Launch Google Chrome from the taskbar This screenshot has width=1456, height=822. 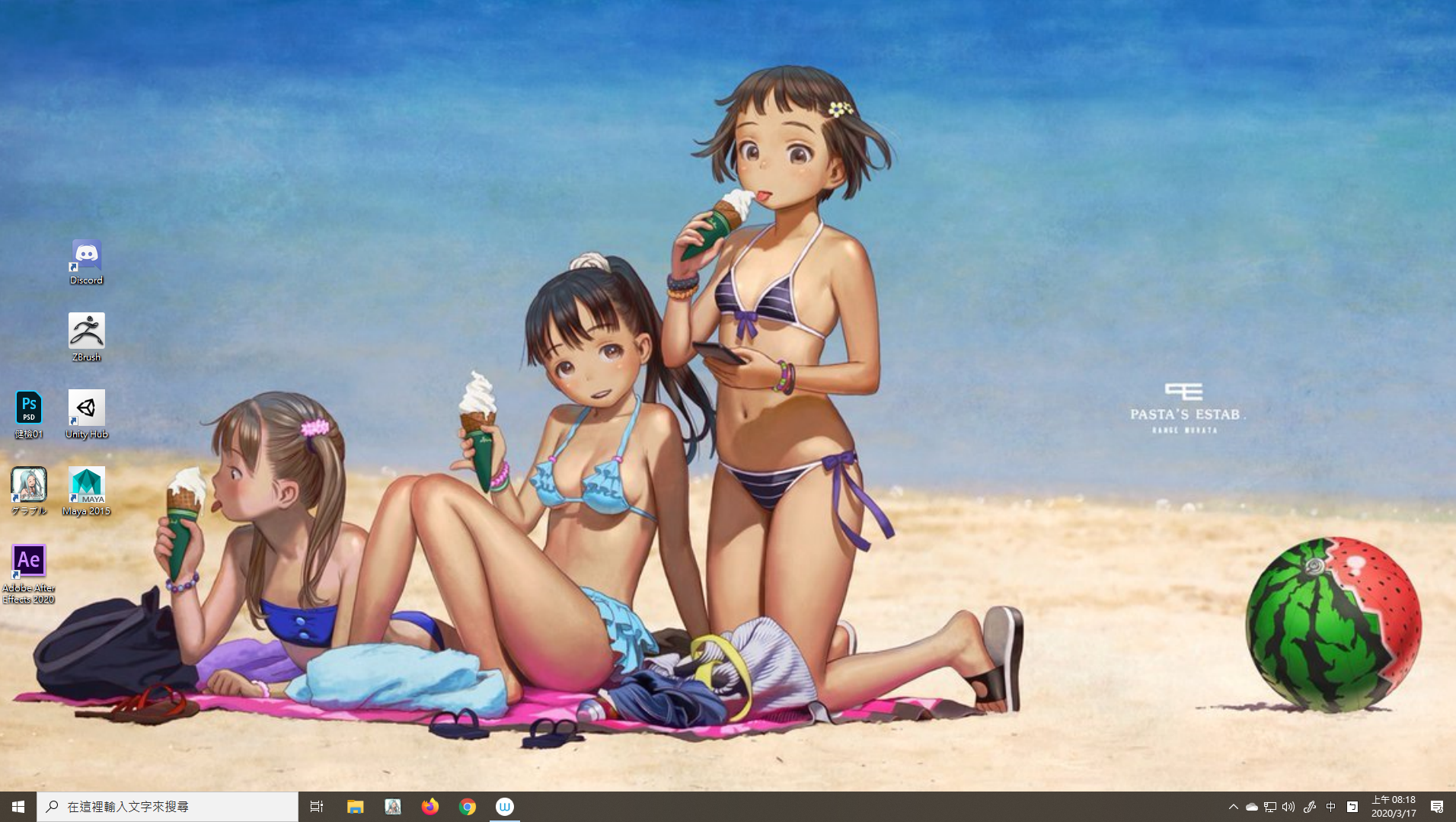pyautogui.click(x=467, y=806)
